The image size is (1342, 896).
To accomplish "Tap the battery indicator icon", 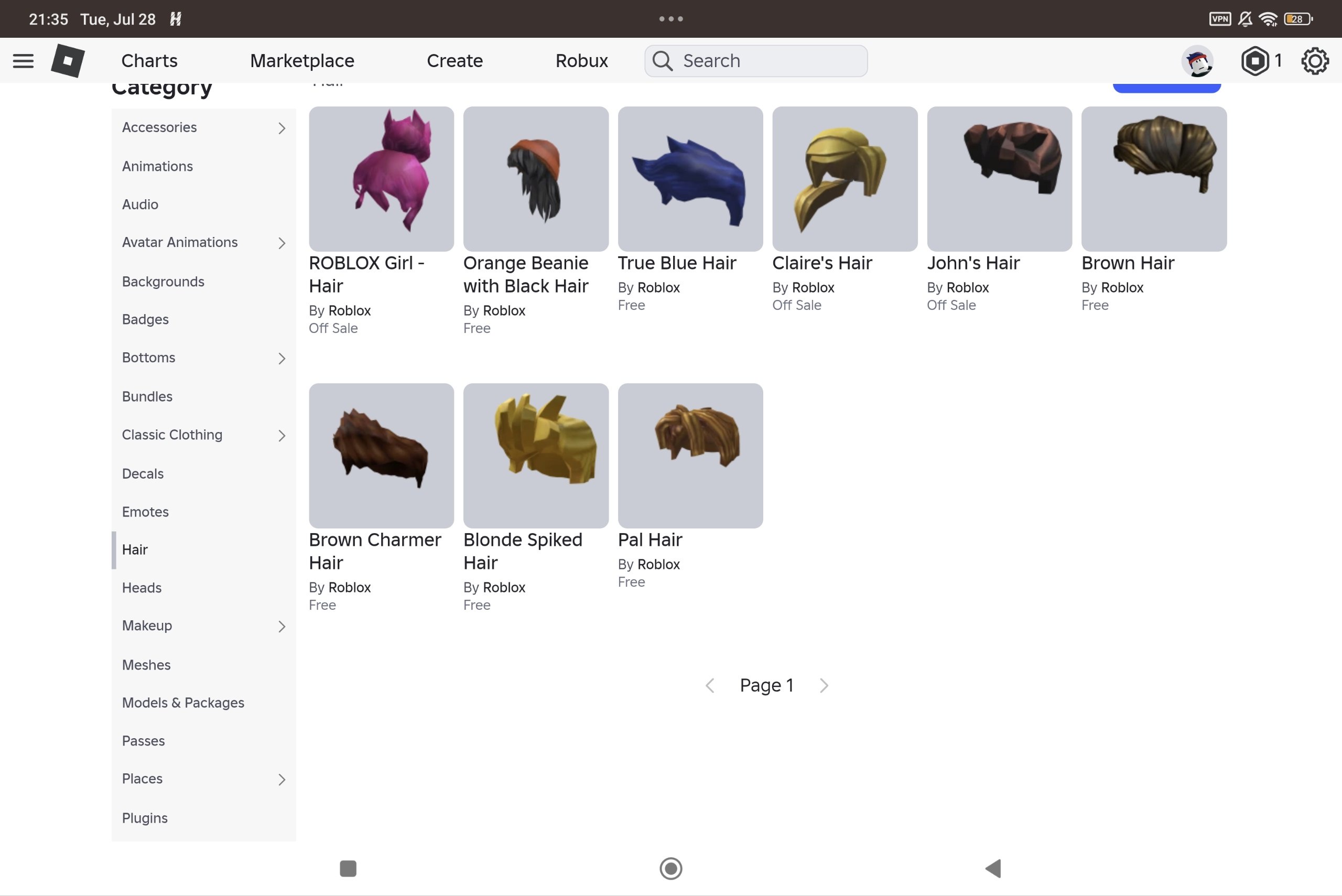I will (1298, 19).
